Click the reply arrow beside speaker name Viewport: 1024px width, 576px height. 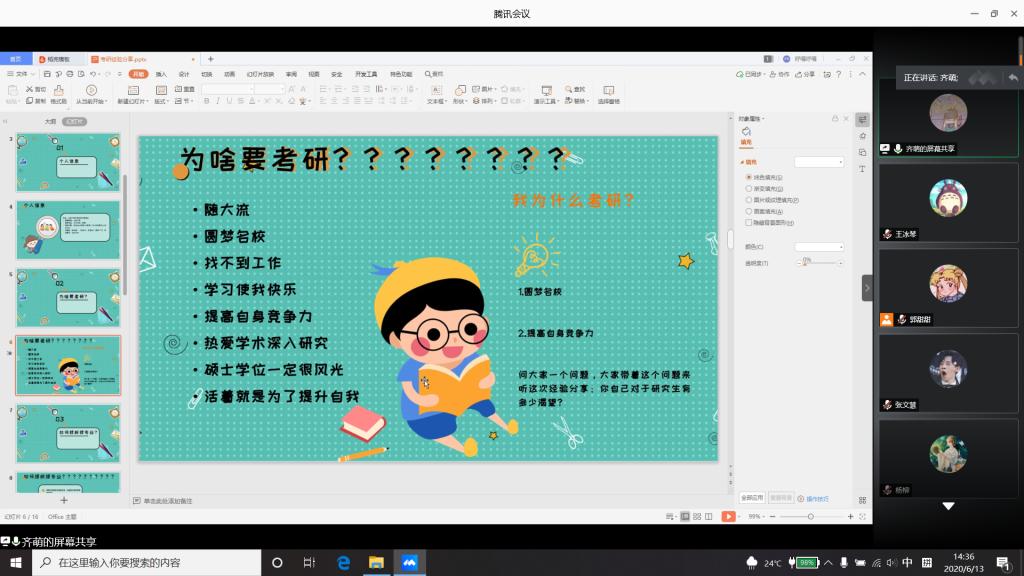(x=1012, y=77)
